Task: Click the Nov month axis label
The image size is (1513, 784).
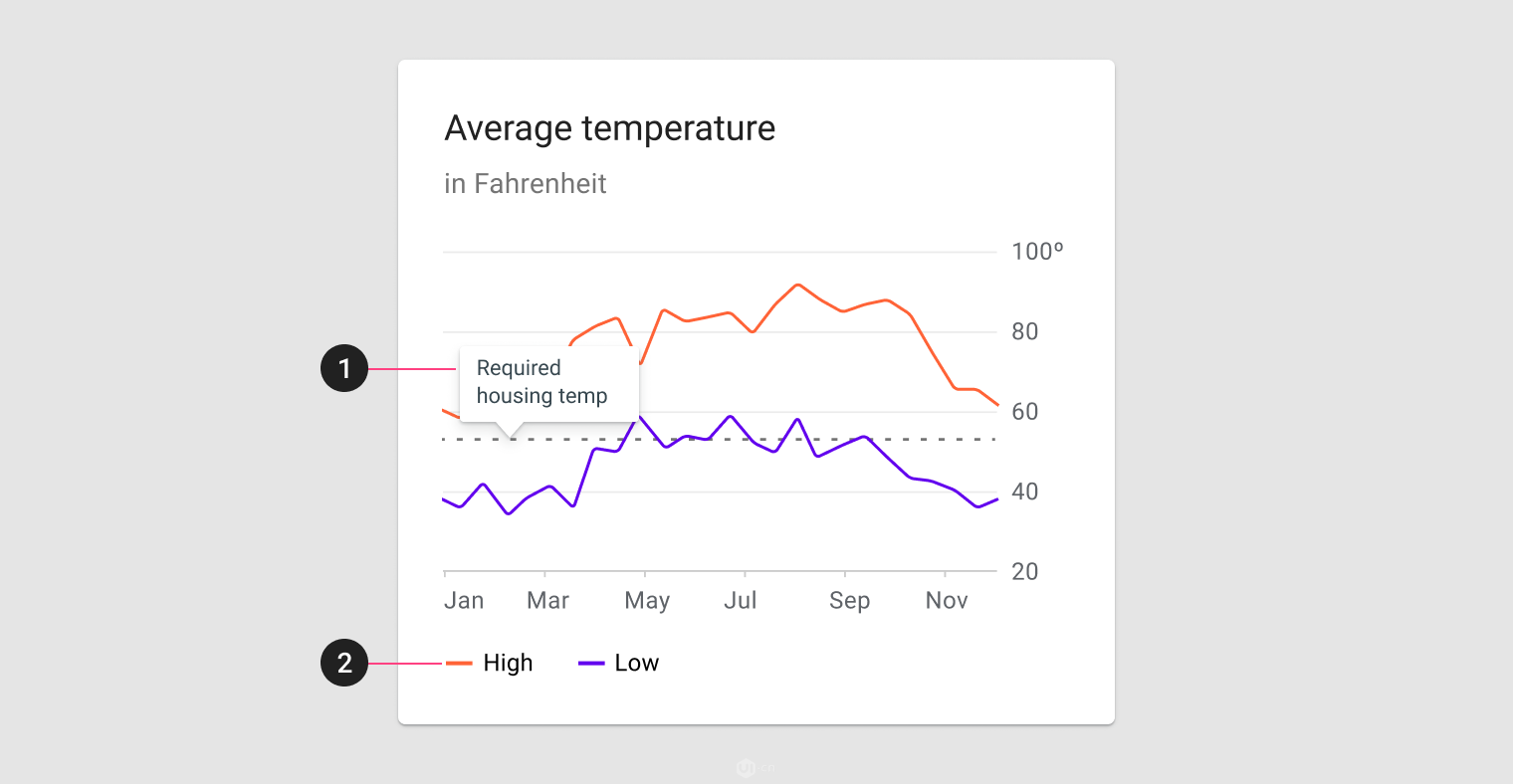Action: click(947, 601)
